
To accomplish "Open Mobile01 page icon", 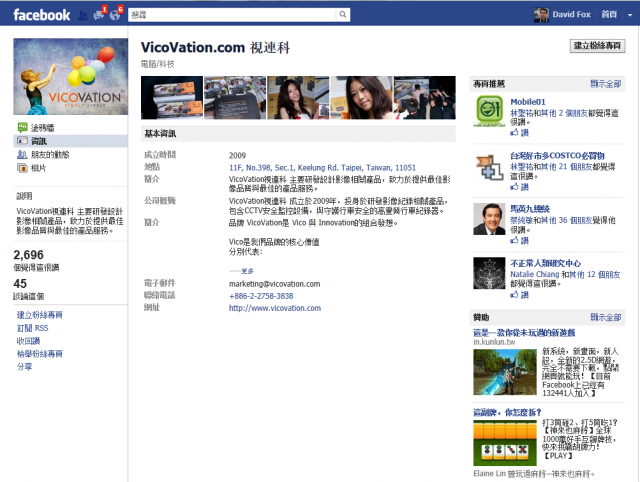I will coord(489,111).
